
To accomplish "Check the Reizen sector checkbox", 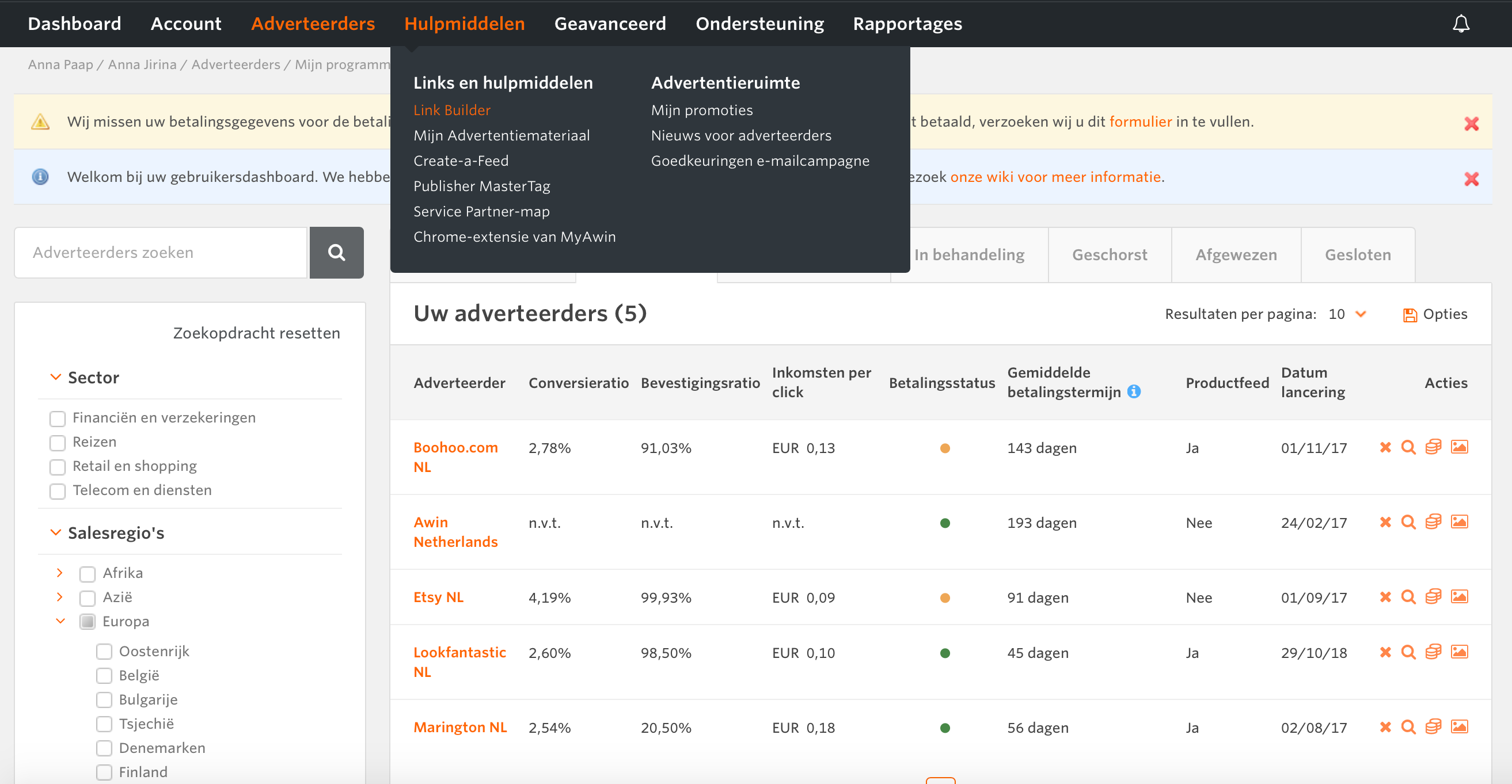I will pyautogui.click(x=58, y=443).
